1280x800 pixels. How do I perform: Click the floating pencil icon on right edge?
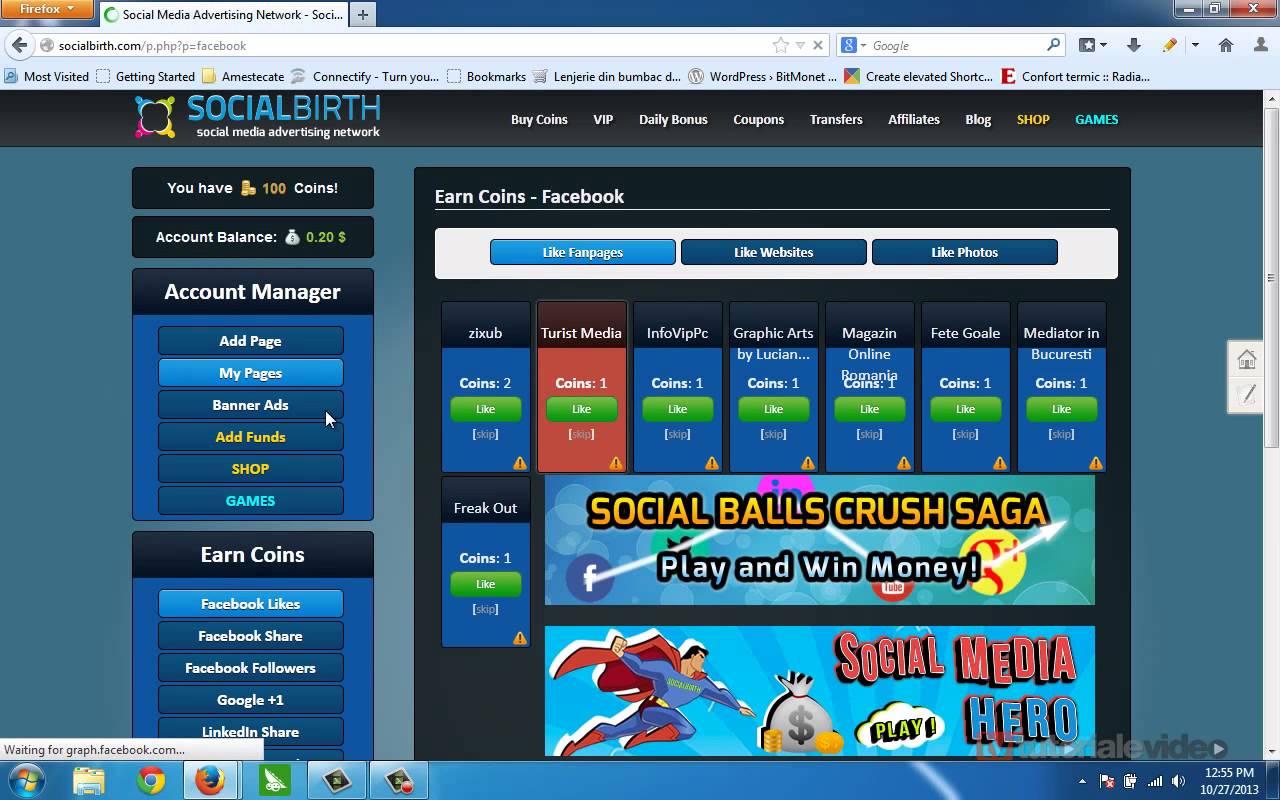pyautogui.click(x=1247, y=395)
